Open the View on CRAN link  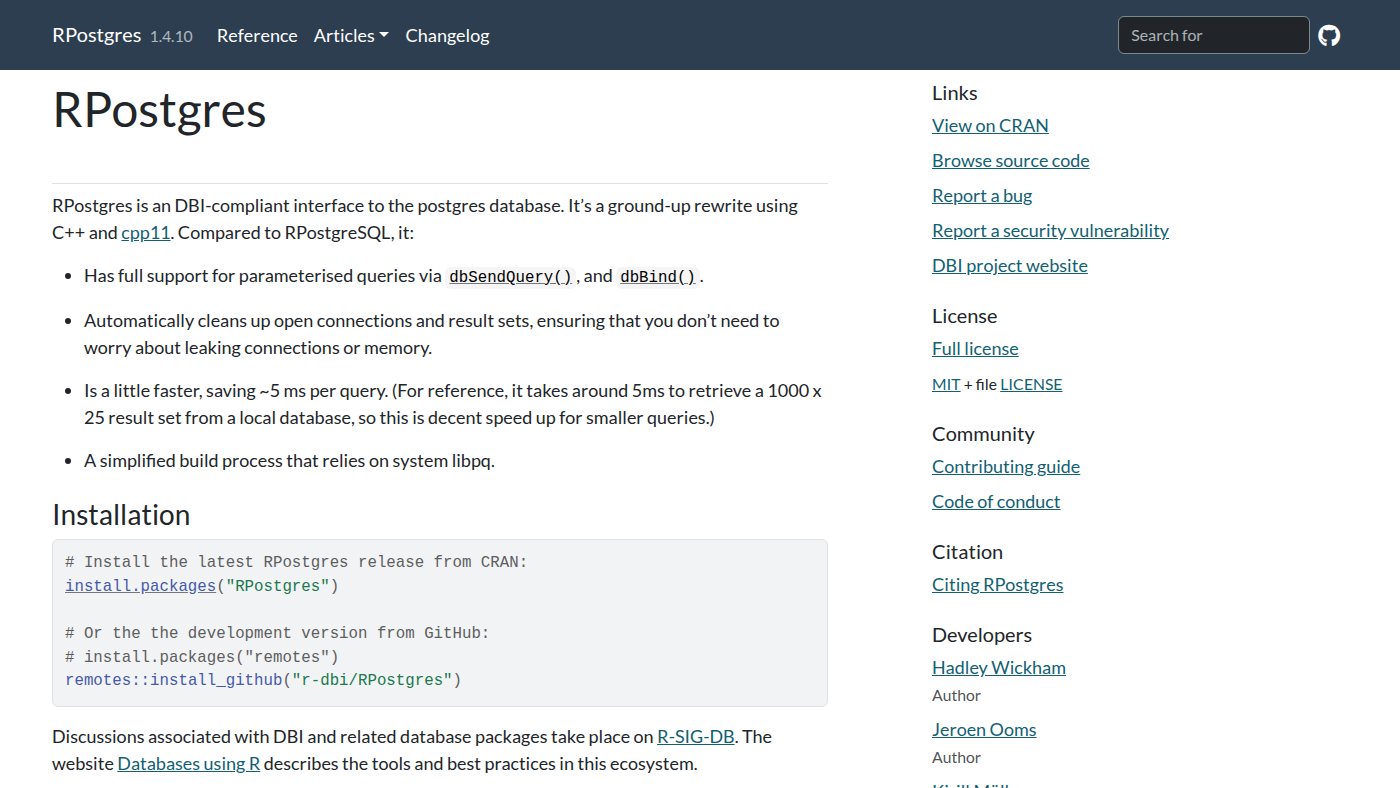click(x=990, y=126)
